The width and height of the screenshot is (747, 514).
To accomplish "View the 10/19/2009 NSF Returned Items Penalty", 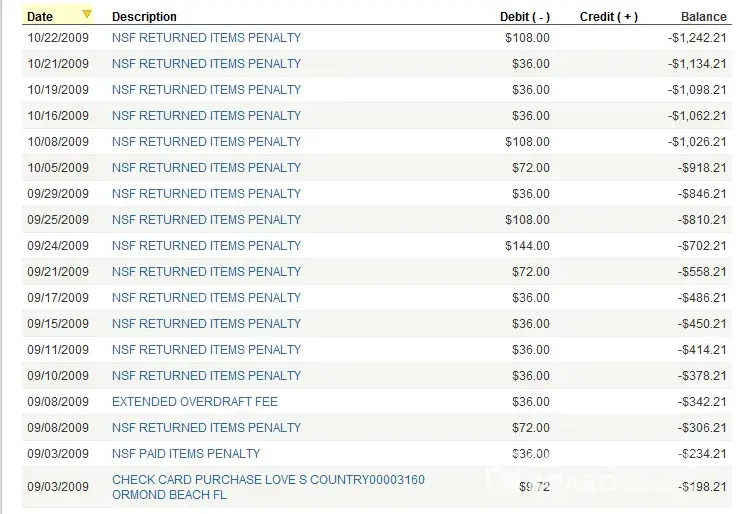I will 206,90.
